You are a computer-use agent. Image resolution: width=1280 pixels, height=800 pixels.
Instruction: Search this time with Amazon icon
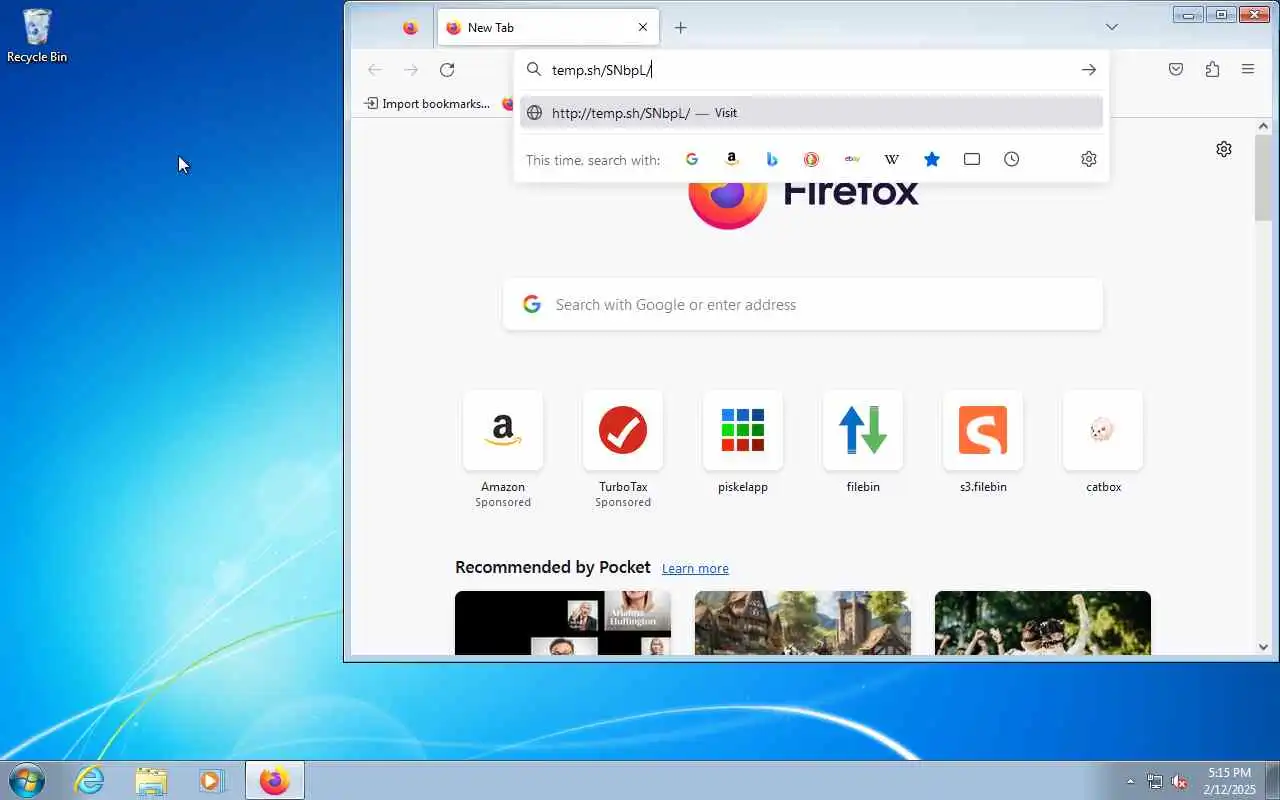732,159
